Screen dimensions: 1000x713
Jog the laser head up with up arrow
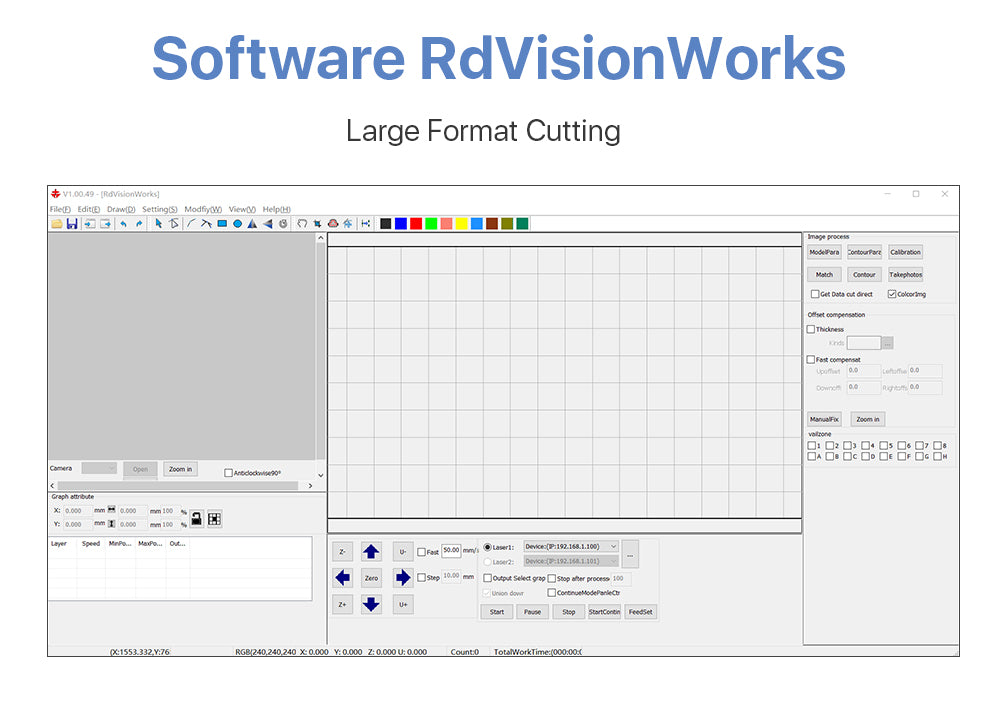click(371, 552)
